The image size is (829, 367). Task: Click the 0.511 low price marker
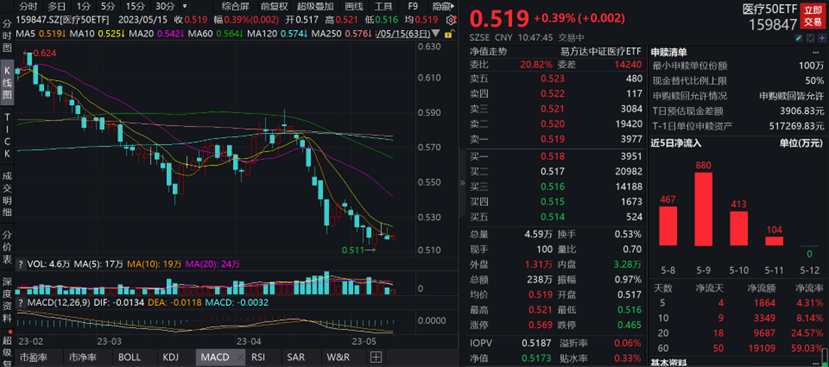pyautogui.click(x=353, y=250)
